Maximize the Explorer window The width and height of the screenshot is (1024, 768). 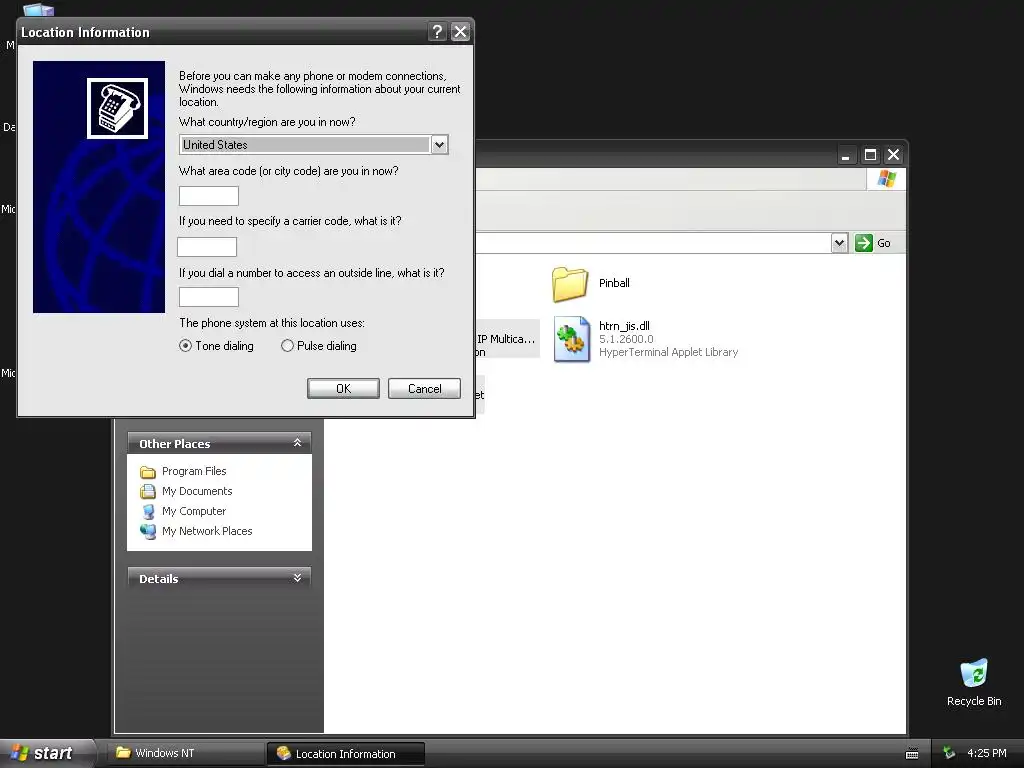point(870,155)
